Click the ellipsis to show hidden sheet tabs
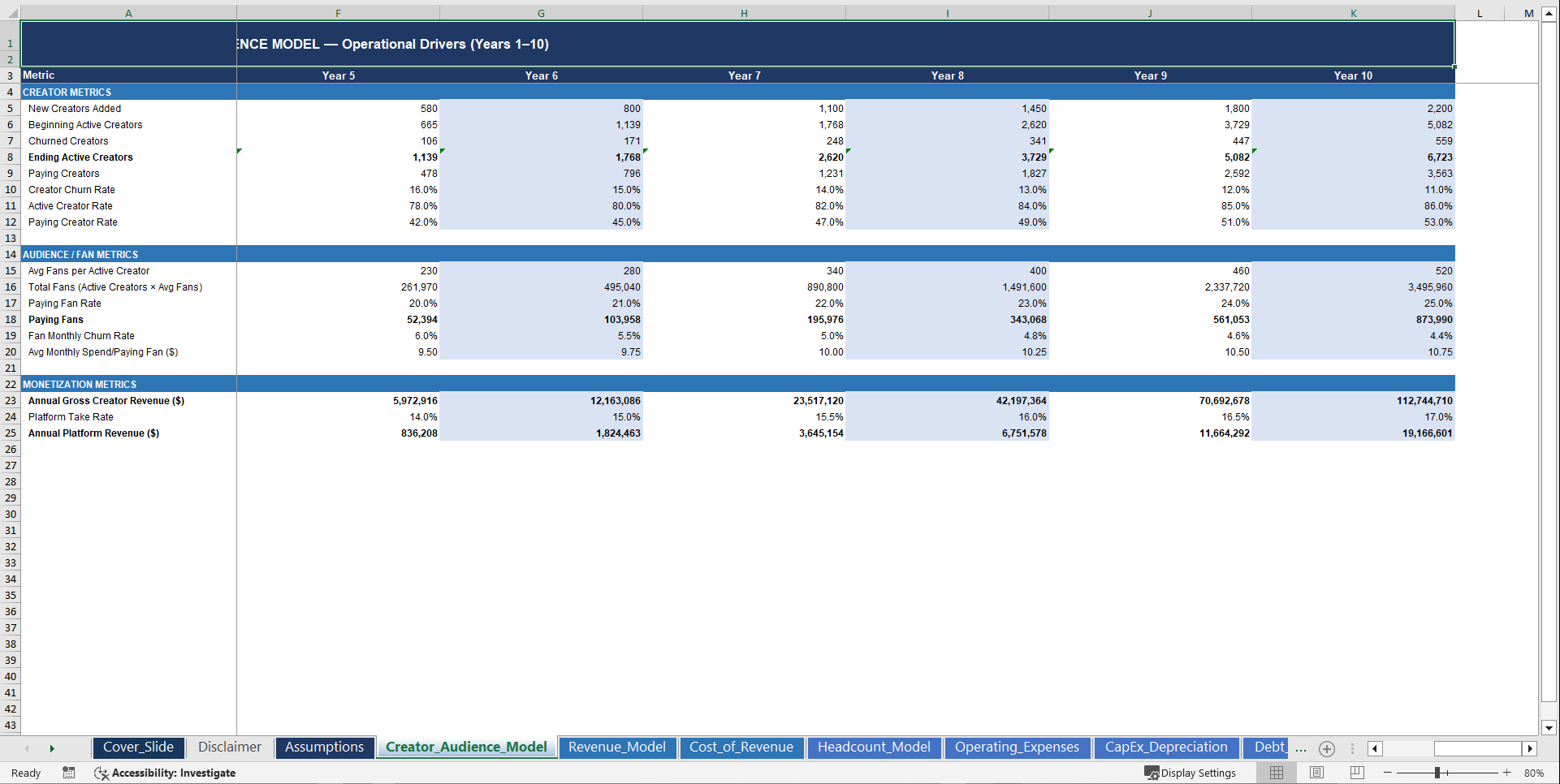This screenshot has height=784, width=1560. pos(1300,748)
